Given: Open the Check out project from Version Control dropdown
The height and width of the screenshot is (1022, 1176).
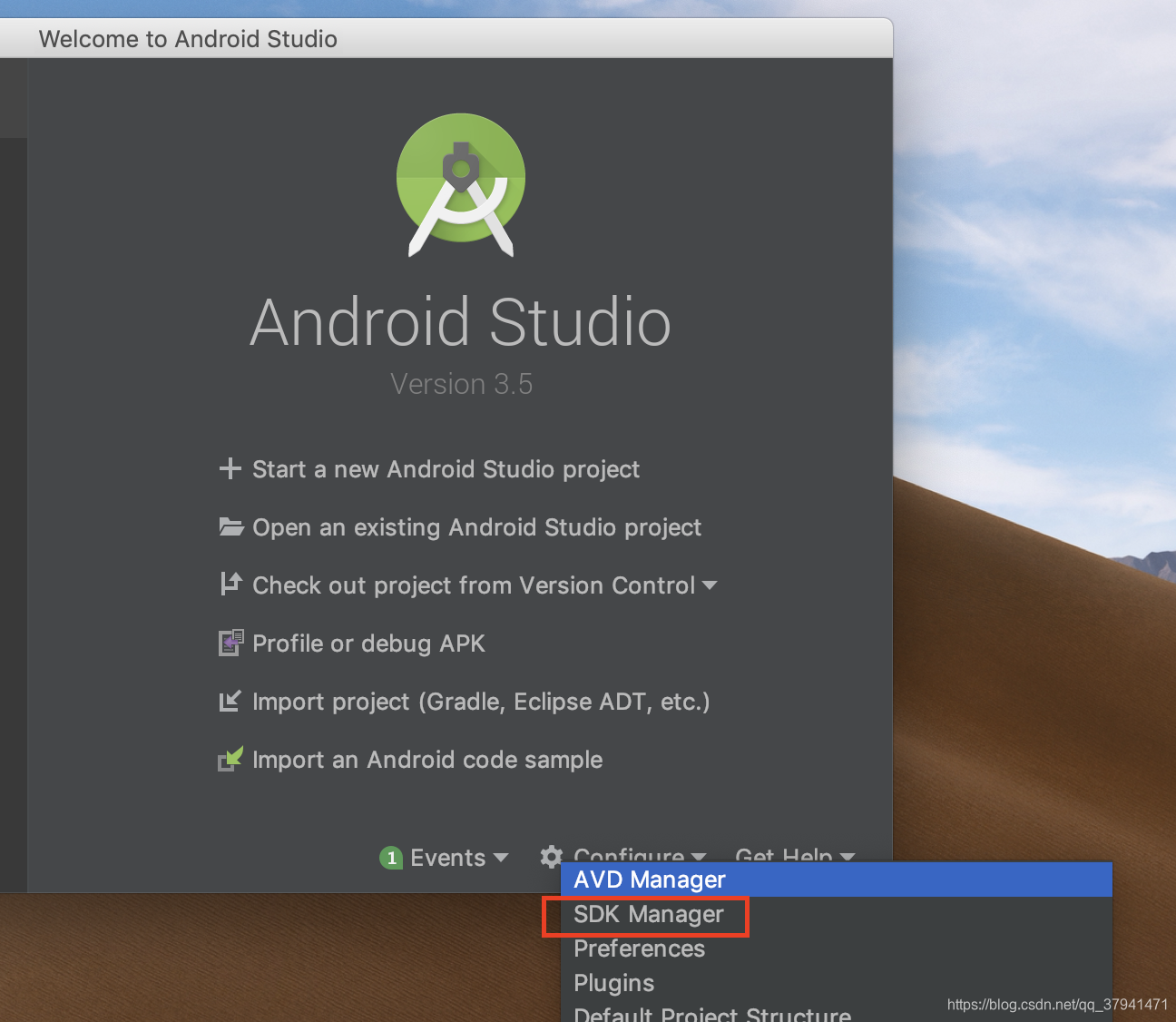Looking at the screenshot, I should 710,585.
